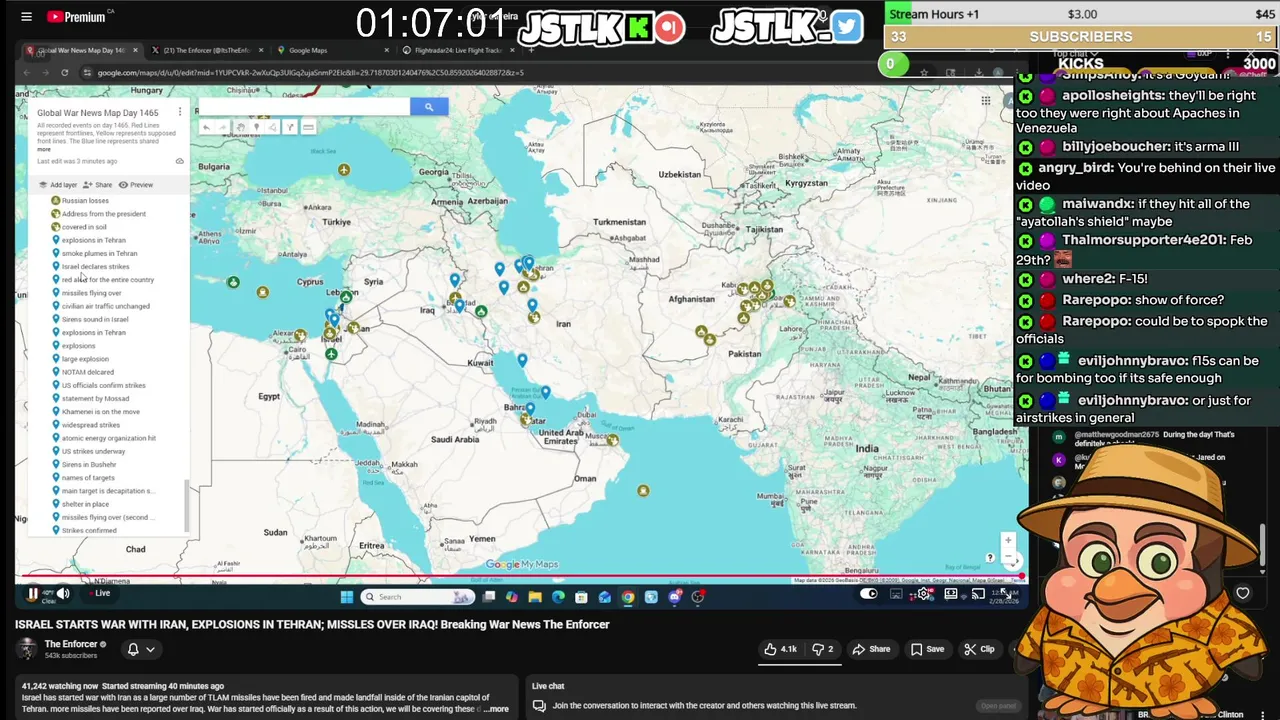Click the blue marker near Kuwait
Viewport: 1280px width, 720px height.
coord(522,360)
